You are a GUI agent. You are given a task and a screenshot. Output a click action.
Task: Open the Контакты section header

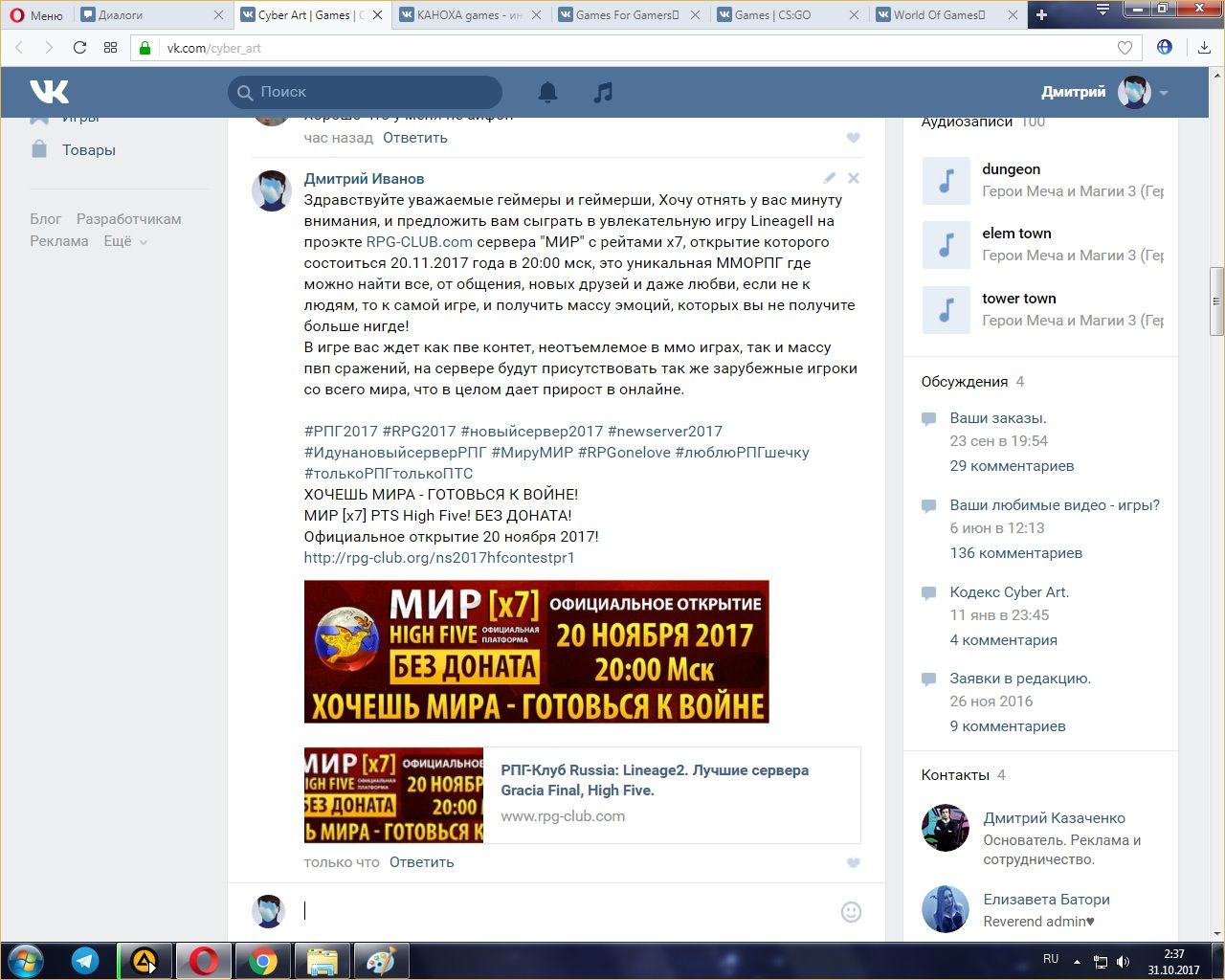tap(955, 775)
